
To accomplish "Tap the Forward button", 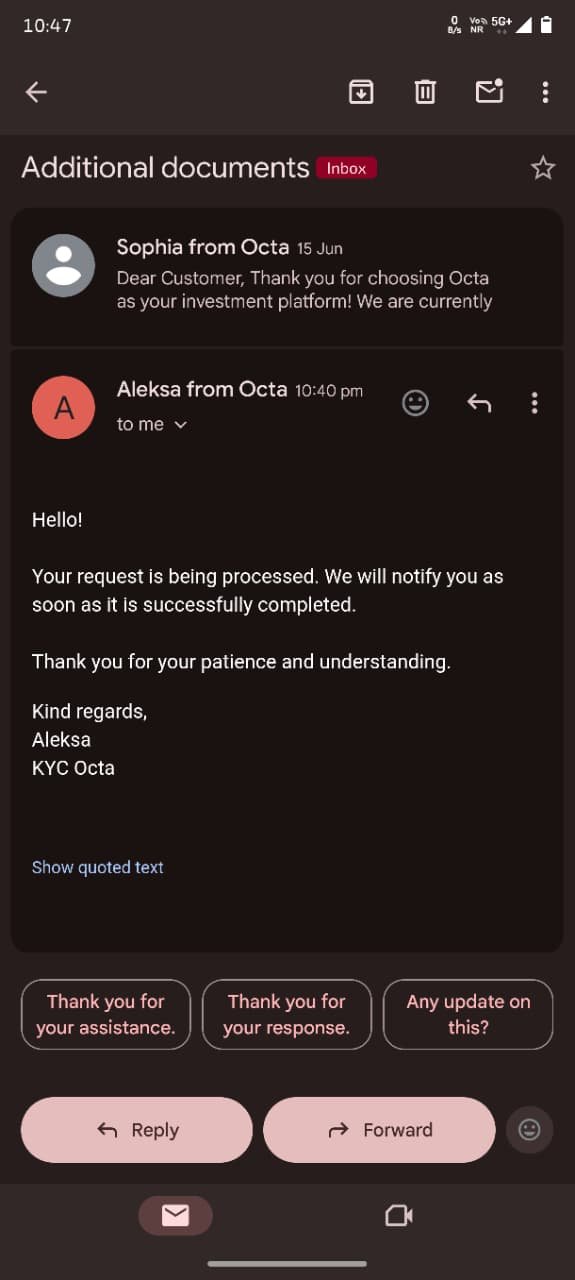I will (379, 1130).
